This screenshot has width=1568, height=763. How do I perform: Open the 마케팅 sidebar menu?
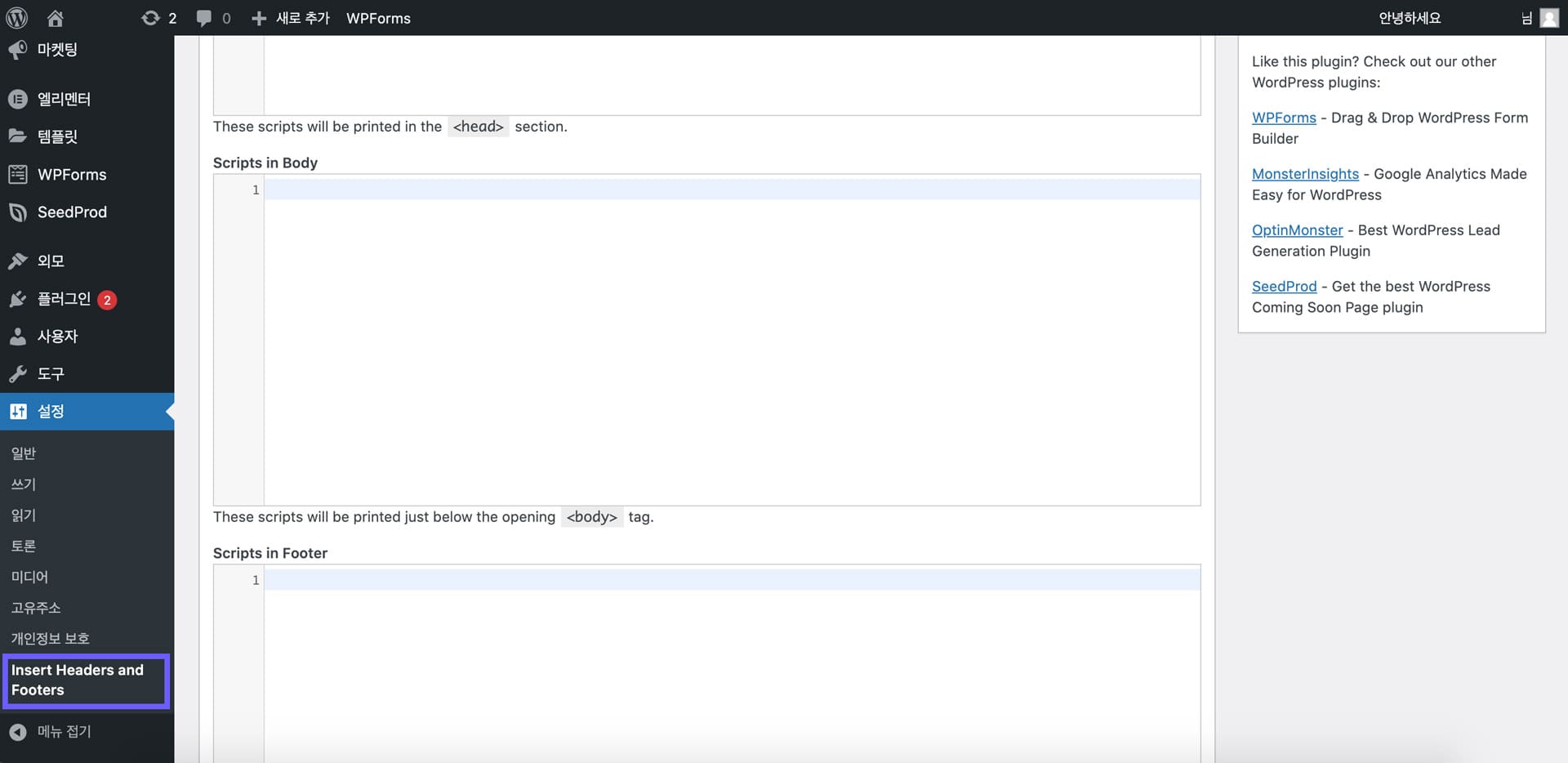[87, 50]
